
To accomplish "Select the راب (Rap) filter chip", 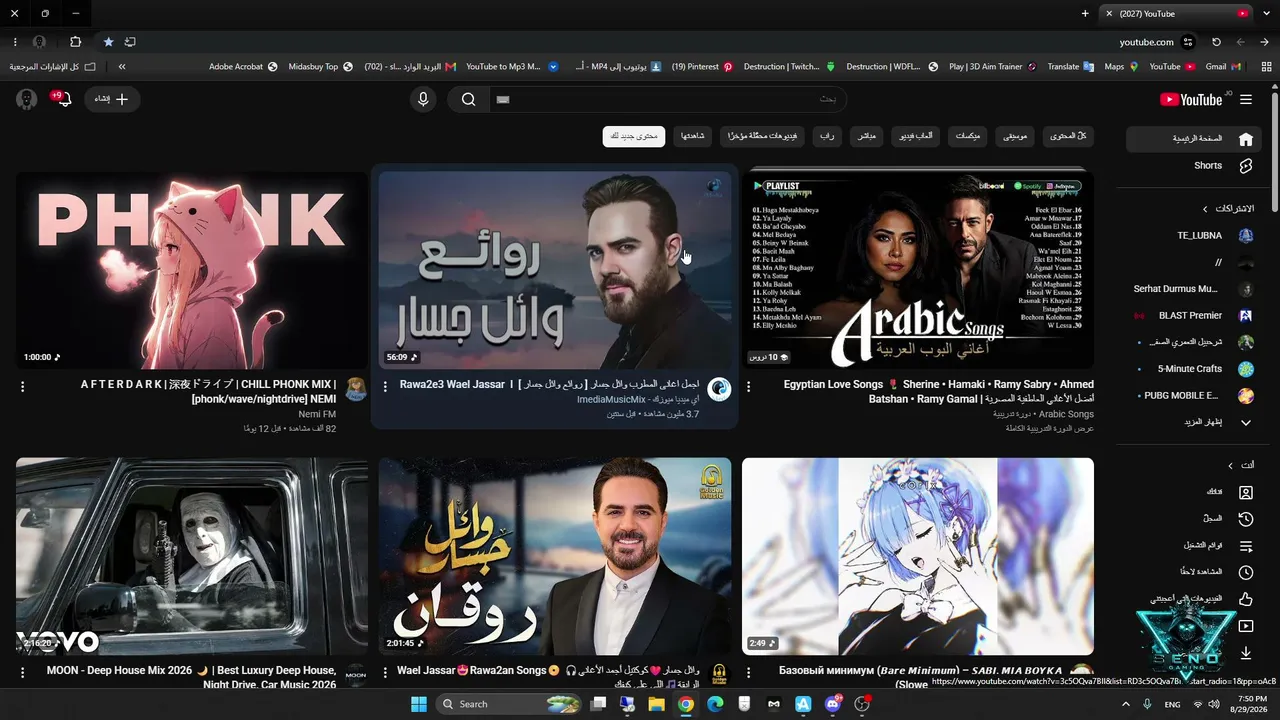I will [x=827, y=136].
